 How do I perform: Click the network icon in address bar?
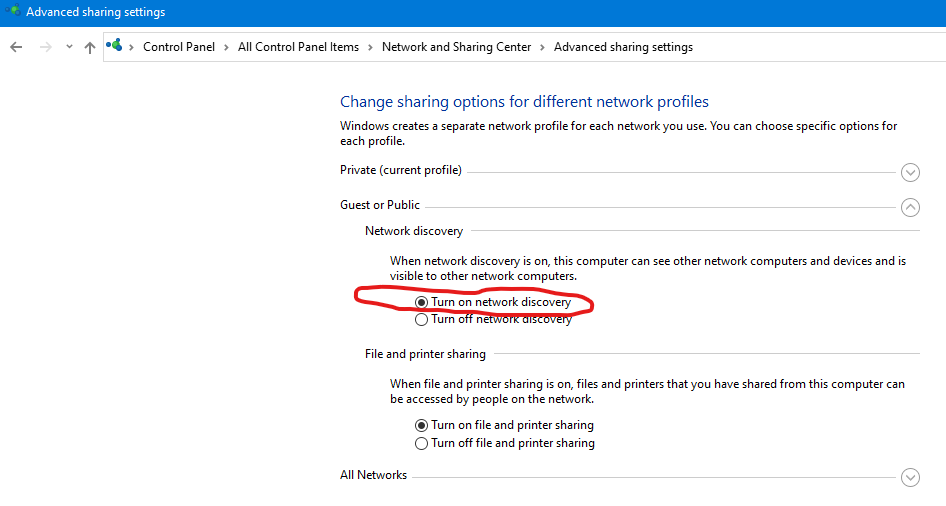point(114,45)
